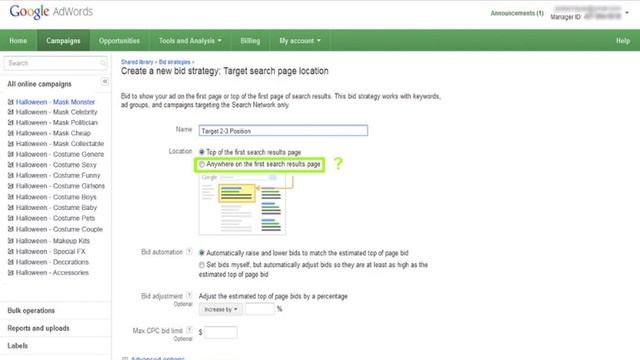Open Halloween - Costume Girlsons campaign
Screen dimensions: 640x360
click(60, 186)
